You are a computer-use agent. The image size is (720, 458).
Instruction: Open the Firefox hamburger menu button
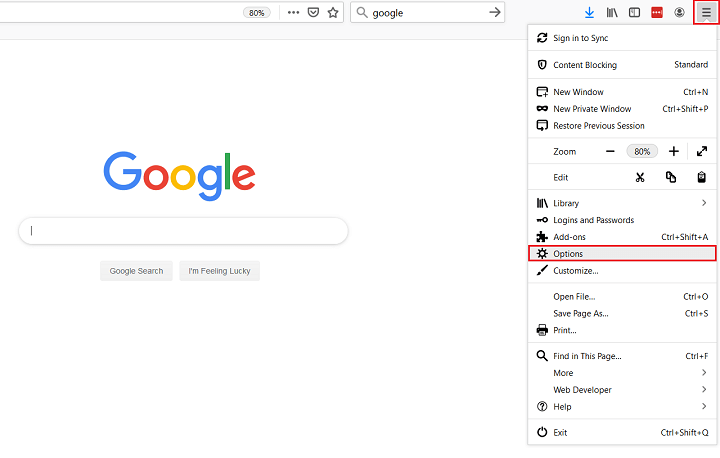(706, 12)
